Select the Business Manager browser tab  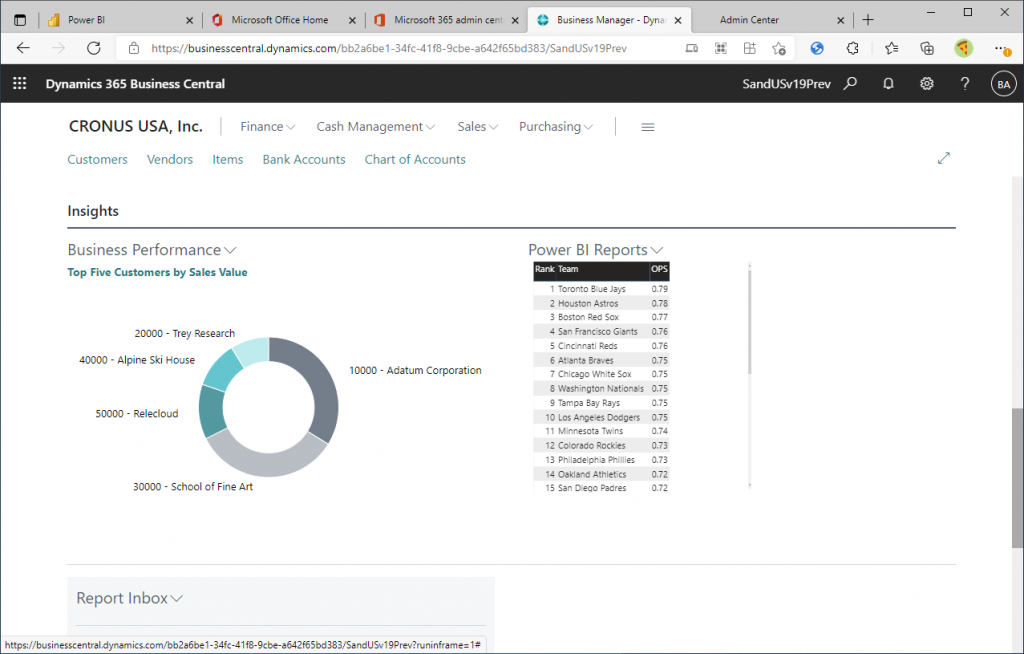click(610, 20)
